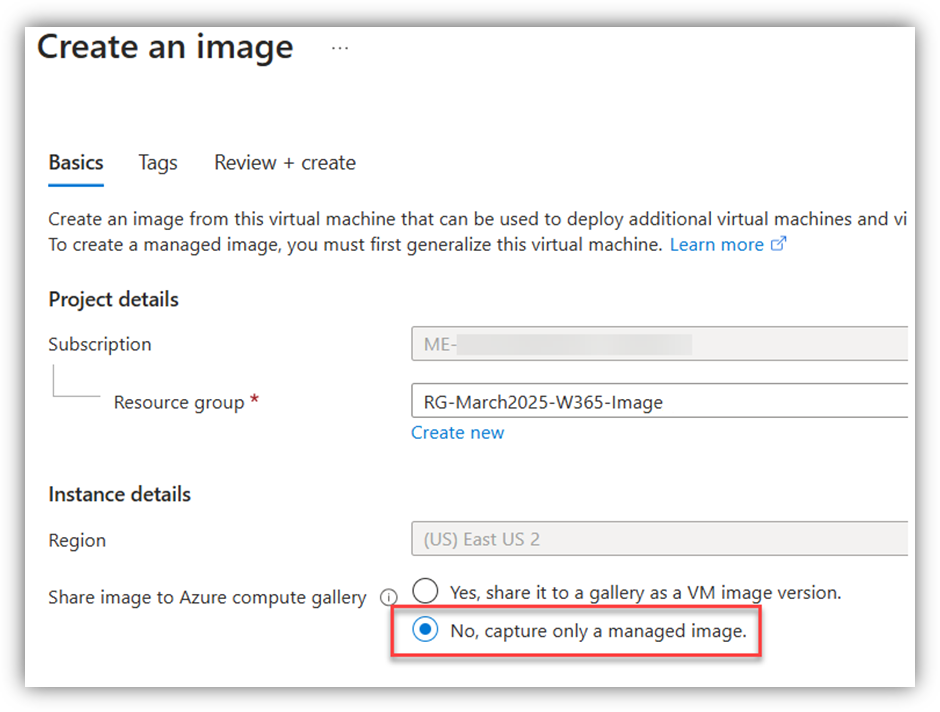Click the Create an image page title
Viewport: 940px width, 712px height.
pyautogui.click(x=165, y=48)
